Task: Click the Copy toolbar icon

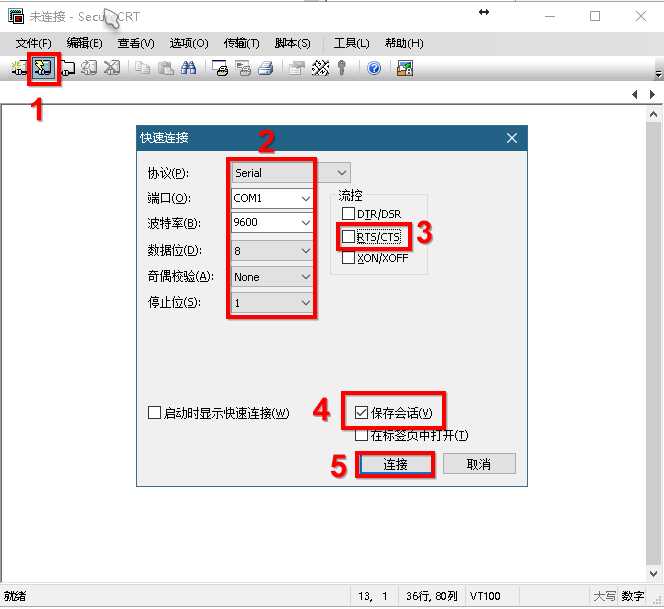Action: (143, 68)
